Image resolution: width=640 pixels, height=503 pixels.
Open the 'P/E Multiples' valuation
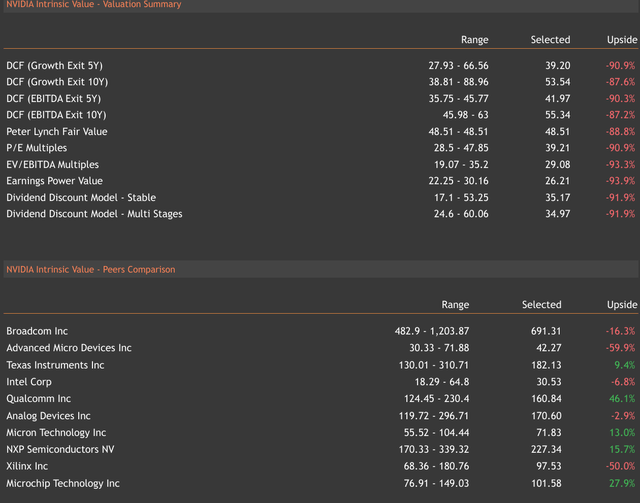36,148
